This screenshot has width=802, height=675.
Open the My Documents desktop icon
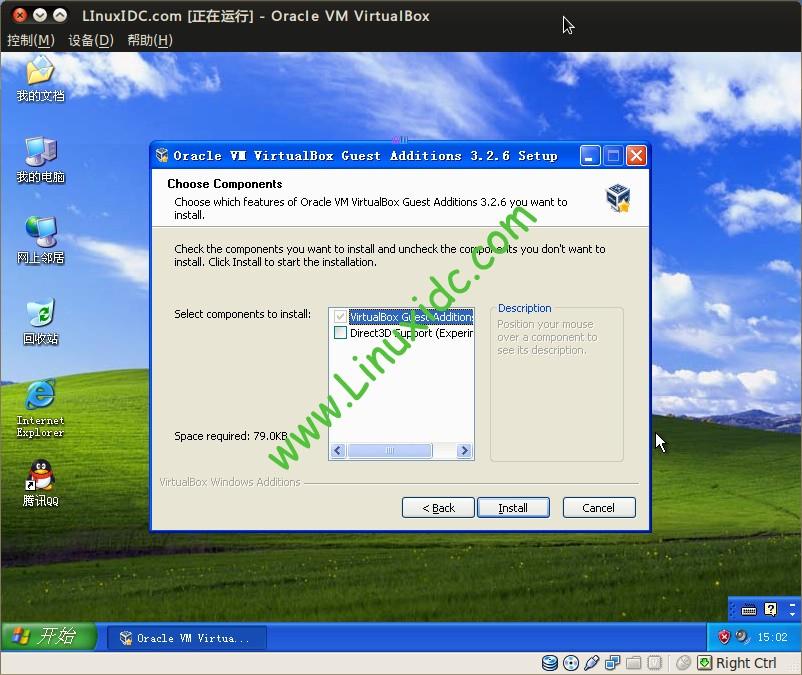tap(40, 78)
